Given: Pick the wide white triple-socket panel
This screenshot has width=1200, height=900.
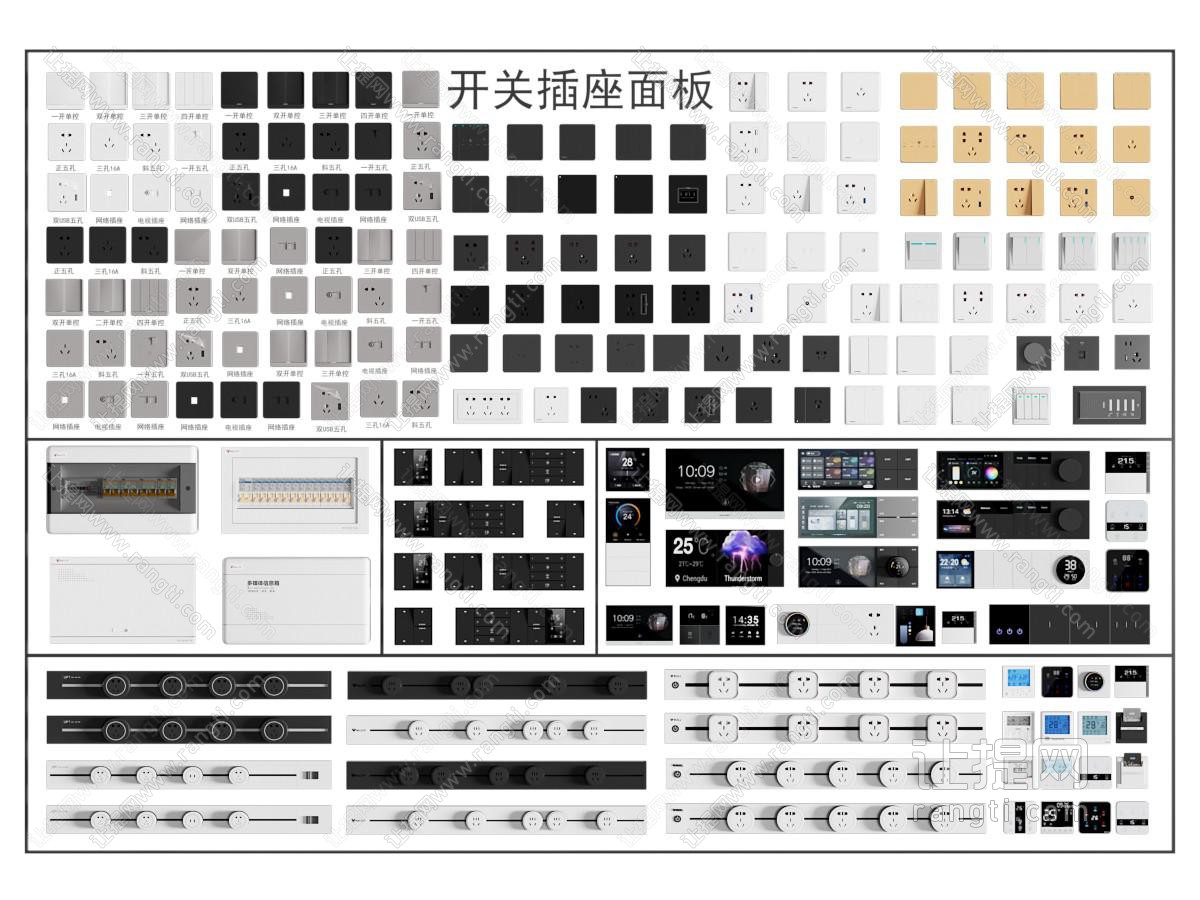Looking at the screenshot, I should [x=487, y=406].
